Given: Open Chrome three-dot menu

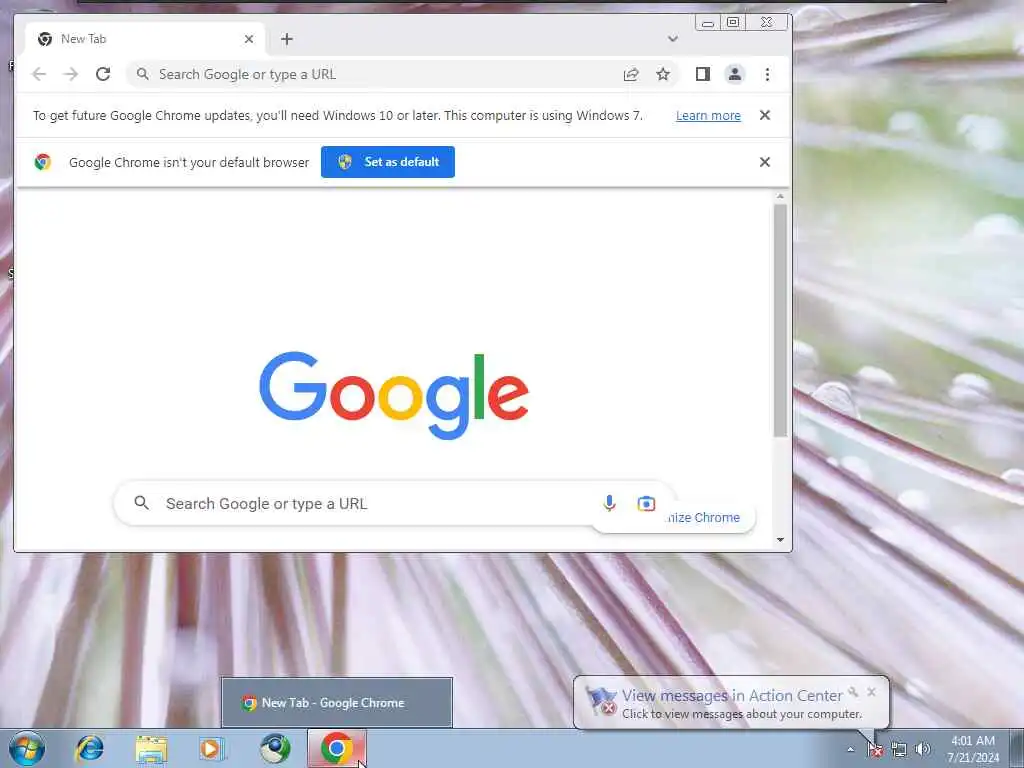Looking at the screenshot, I should coord(767,74).
